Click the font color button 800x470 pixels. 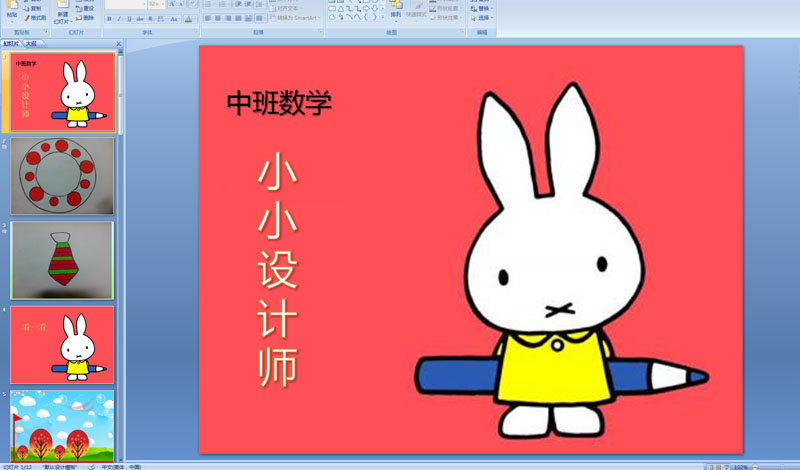[x=188, y=19]
